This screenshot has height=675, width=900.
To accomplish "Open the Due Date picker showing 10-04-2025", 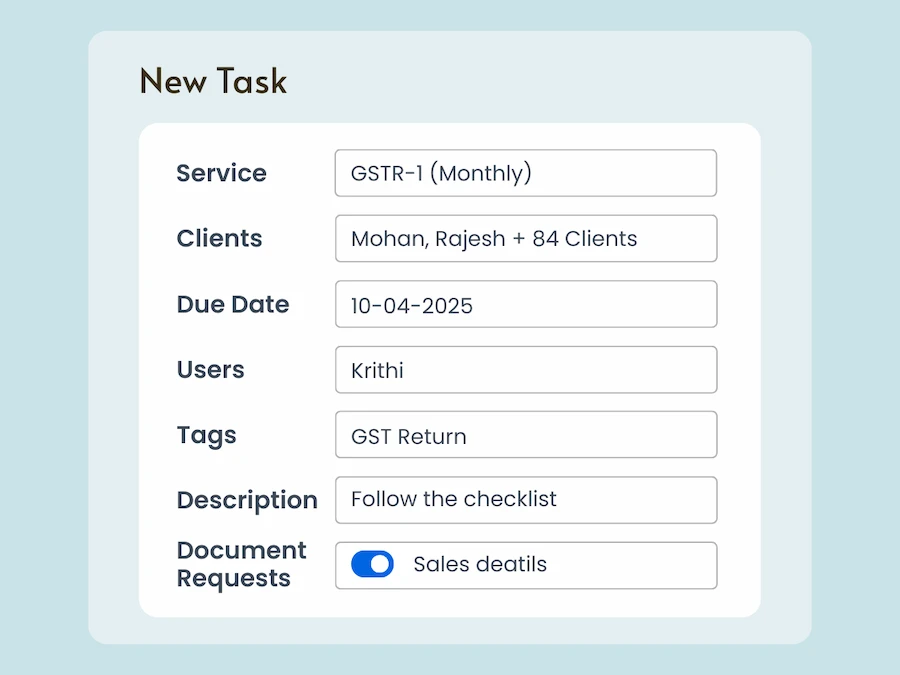I will pyautogui.click(x=526, y=304).
